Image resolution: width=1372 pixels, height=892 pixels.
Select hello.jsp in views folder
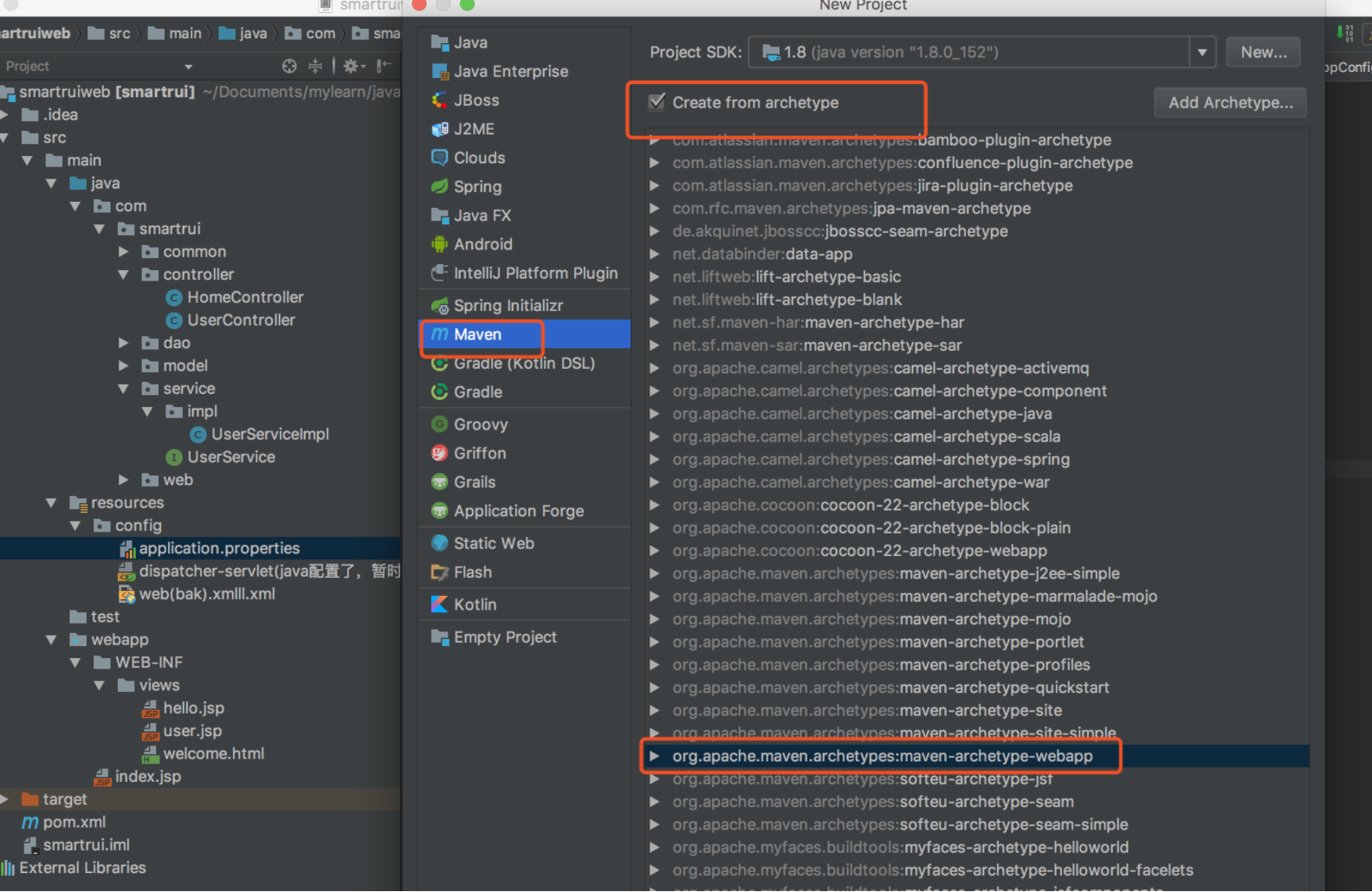pyautogui.click(x=184, y=708)
